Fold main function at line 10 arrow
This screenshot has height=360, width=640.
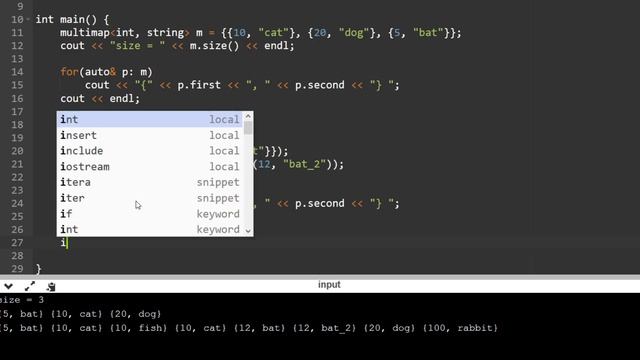click(x=28, y=19)
